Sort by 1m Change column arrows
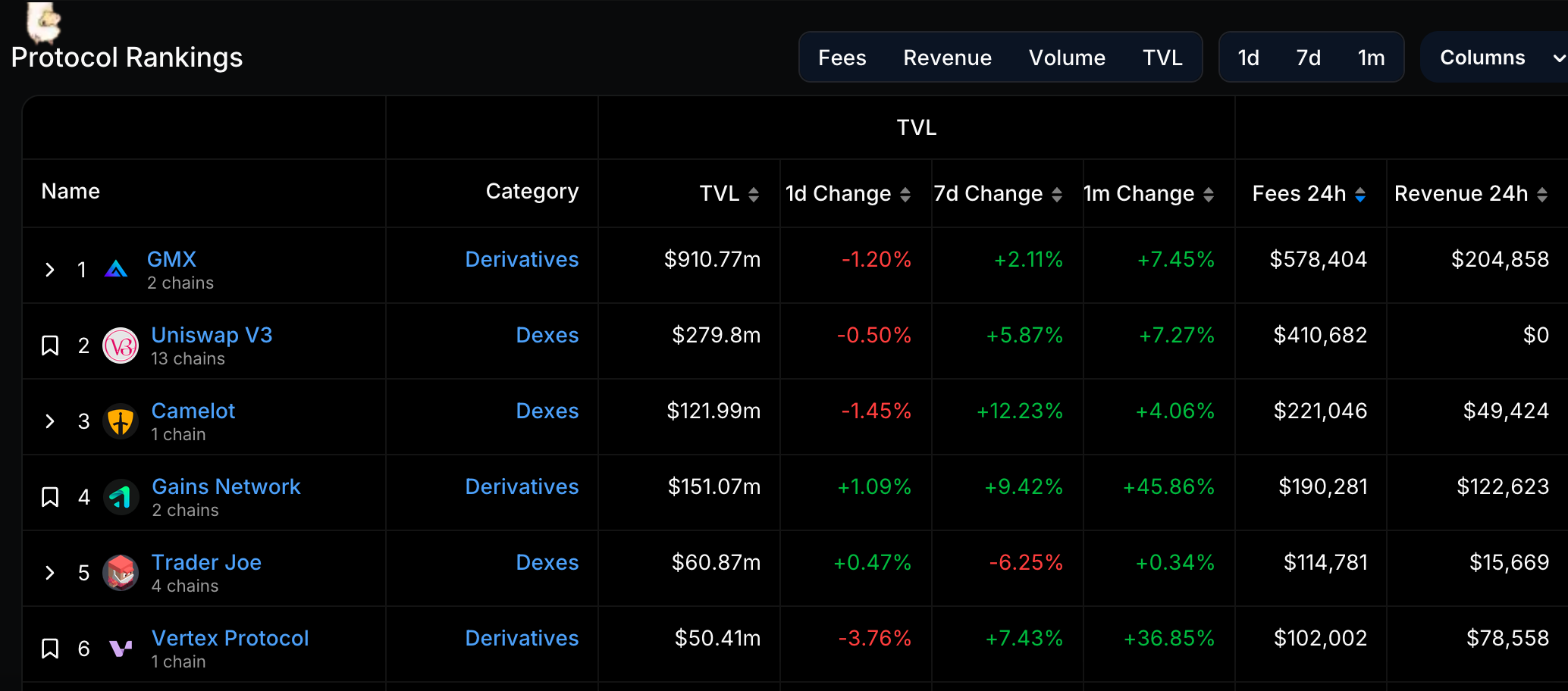 coord(1209,195)
